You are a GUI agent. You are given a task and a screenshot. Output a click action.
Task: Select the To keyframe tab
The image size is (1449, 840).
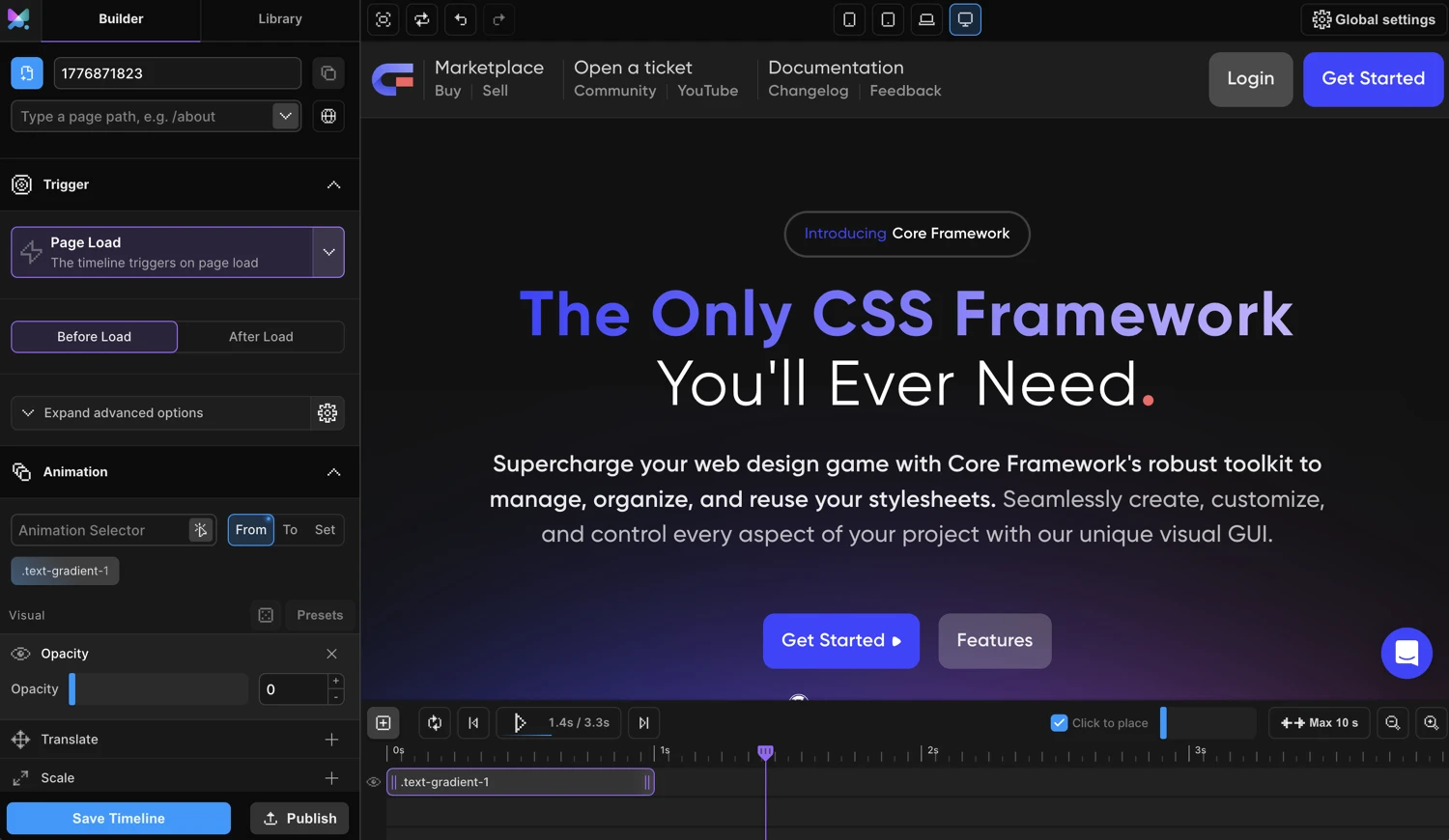click(x=290, y=529)
